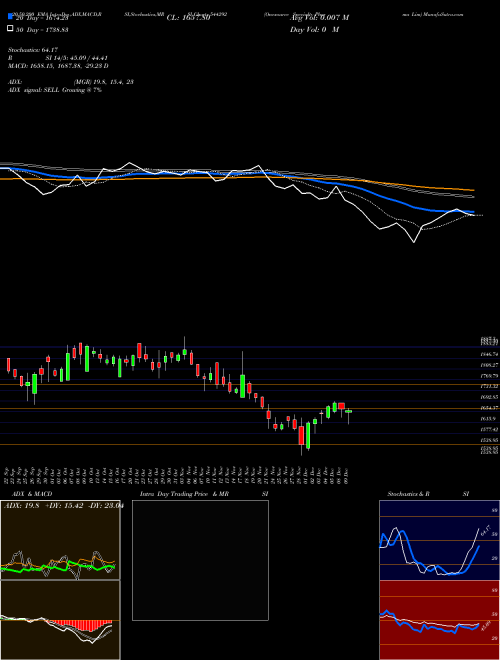
Task: Click the 'Intra Day Trading Price & MRSI' title
Action: coord(204,494)
